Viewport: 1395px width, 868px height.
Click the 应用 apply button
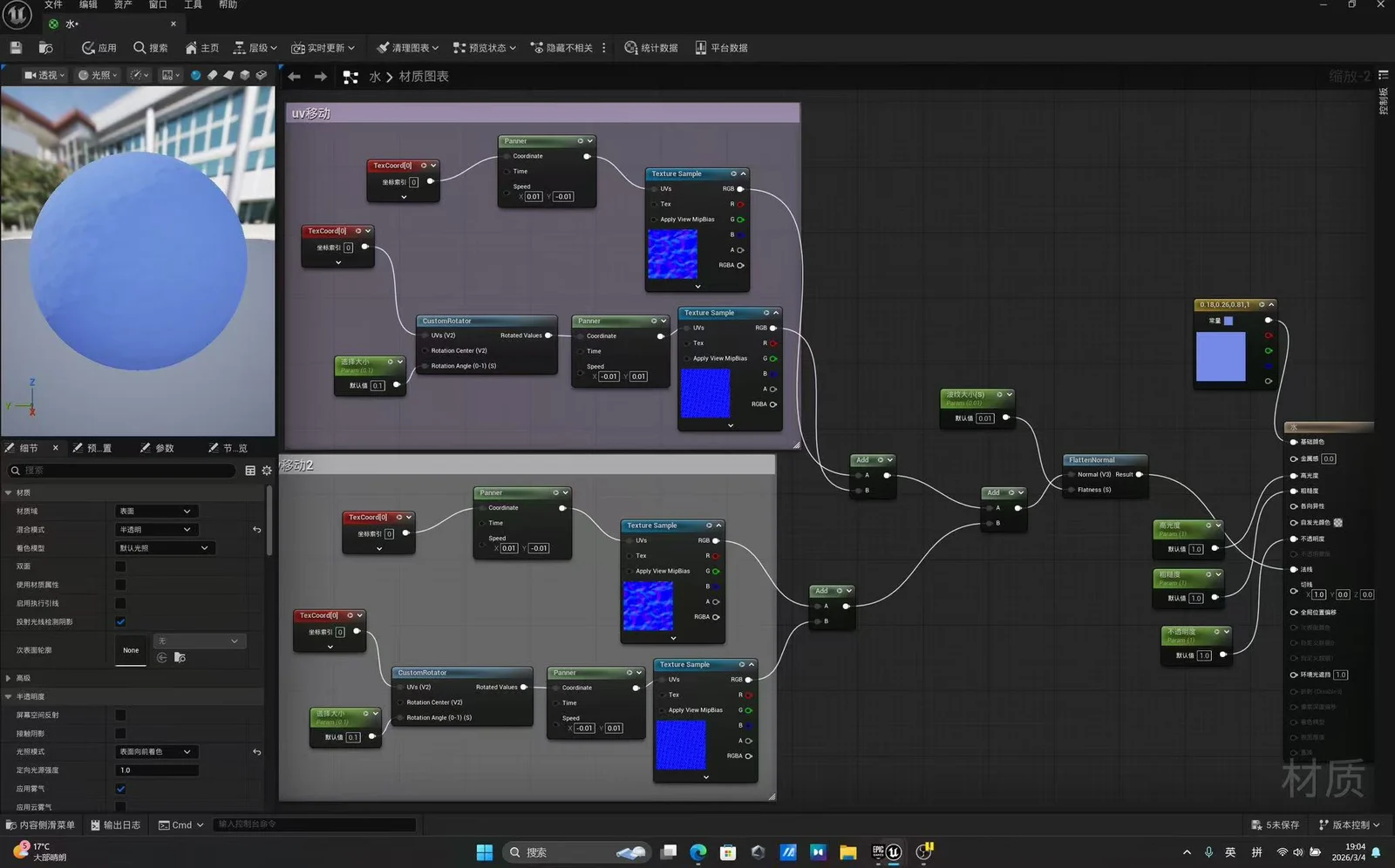[99, 48]
